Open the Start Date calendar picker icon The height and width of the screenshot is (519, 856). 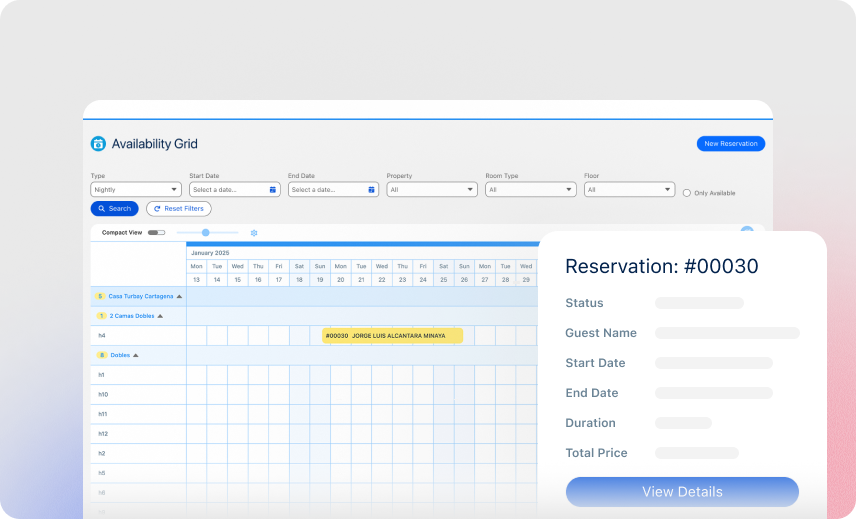tap(273, 189)
